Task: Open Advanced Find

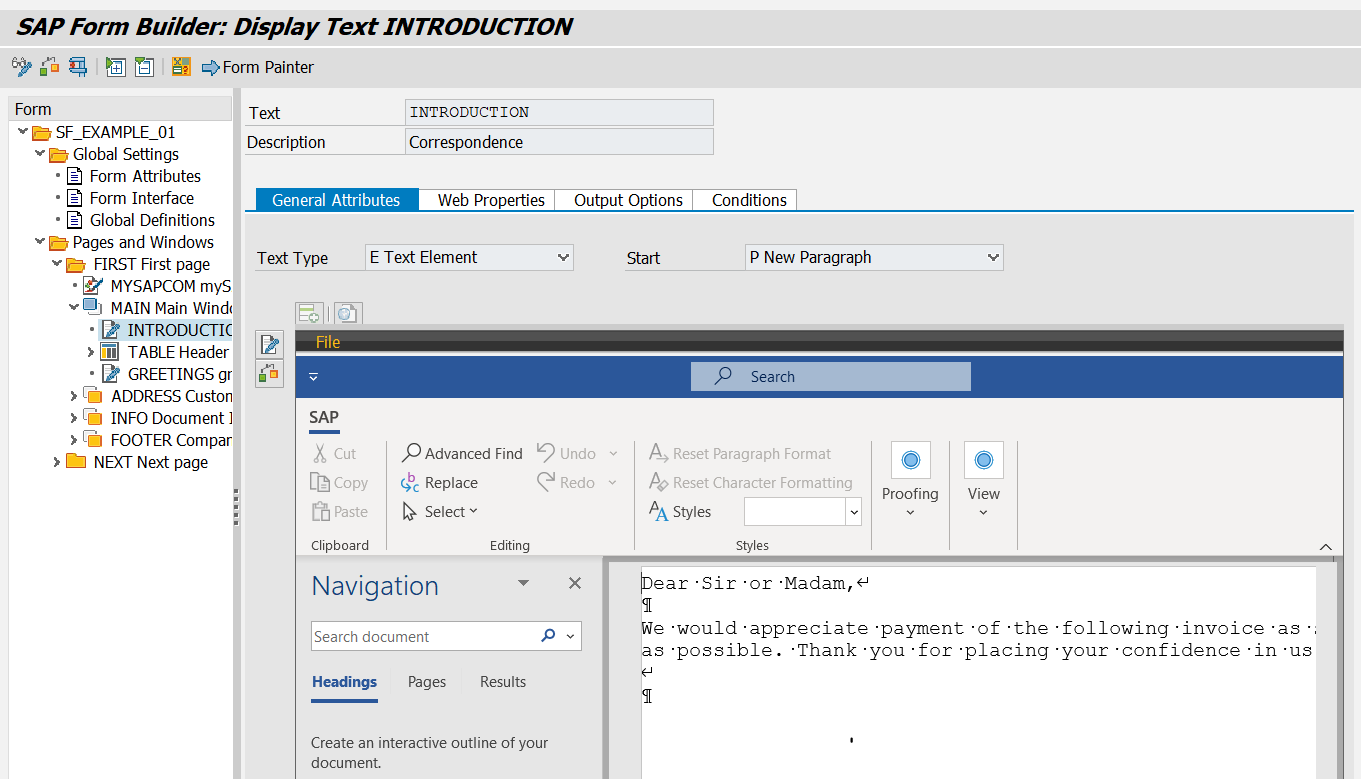Action: point(462,453)
